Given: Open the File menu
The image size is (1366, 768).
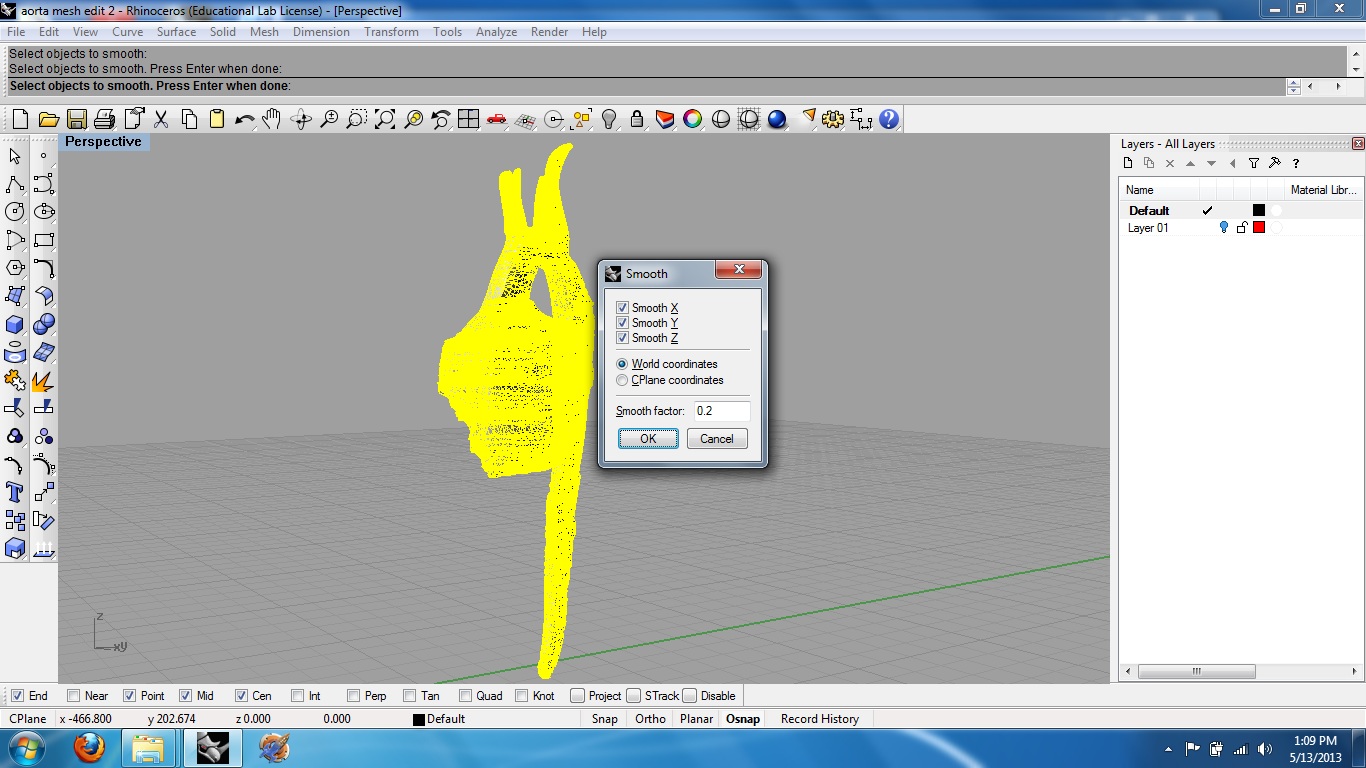Looking at the screenshot, I should [16, 32].
